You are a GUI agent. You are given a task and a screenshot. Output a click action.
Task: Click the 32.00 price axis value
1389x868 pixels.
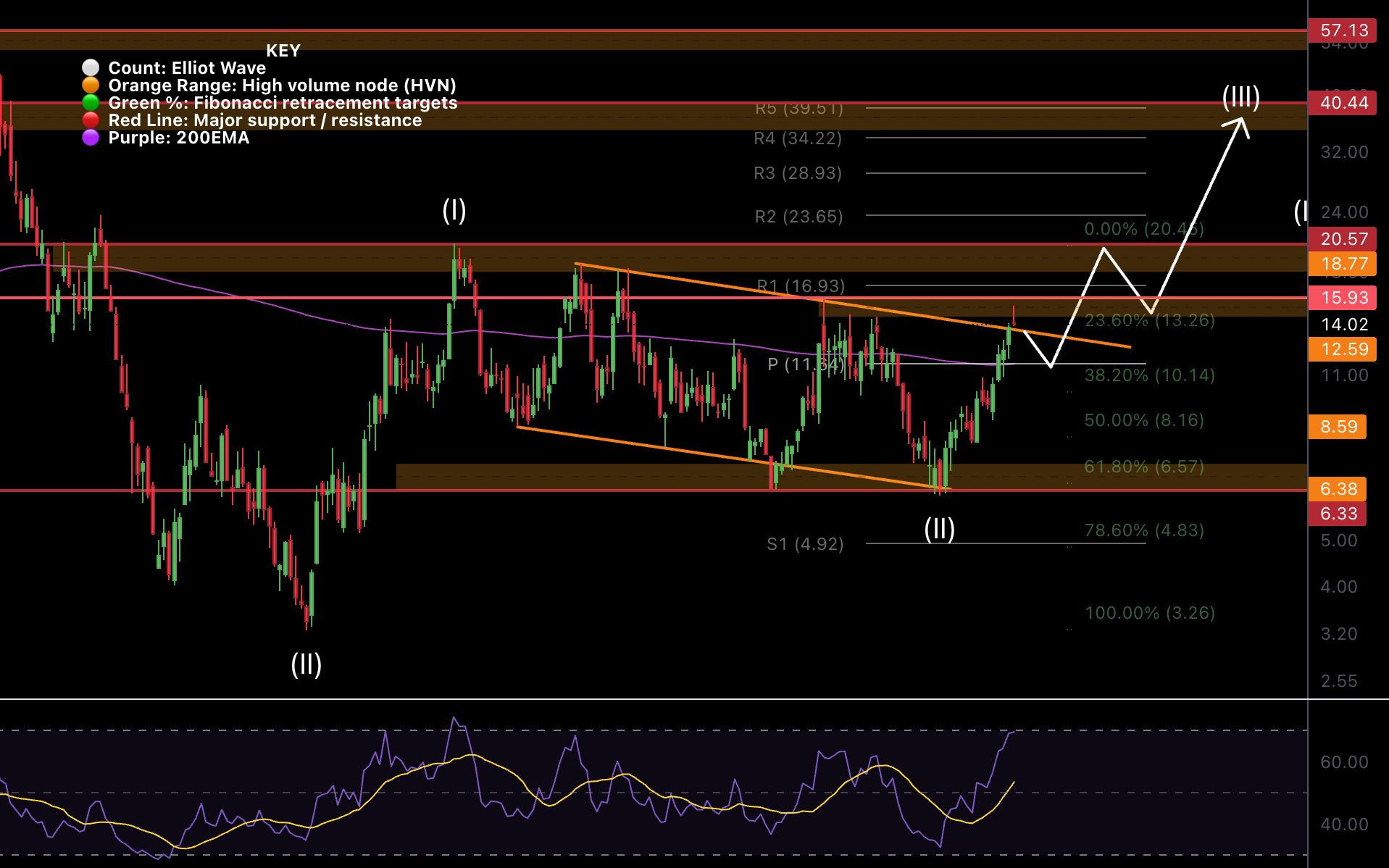tap(1344, 152)
